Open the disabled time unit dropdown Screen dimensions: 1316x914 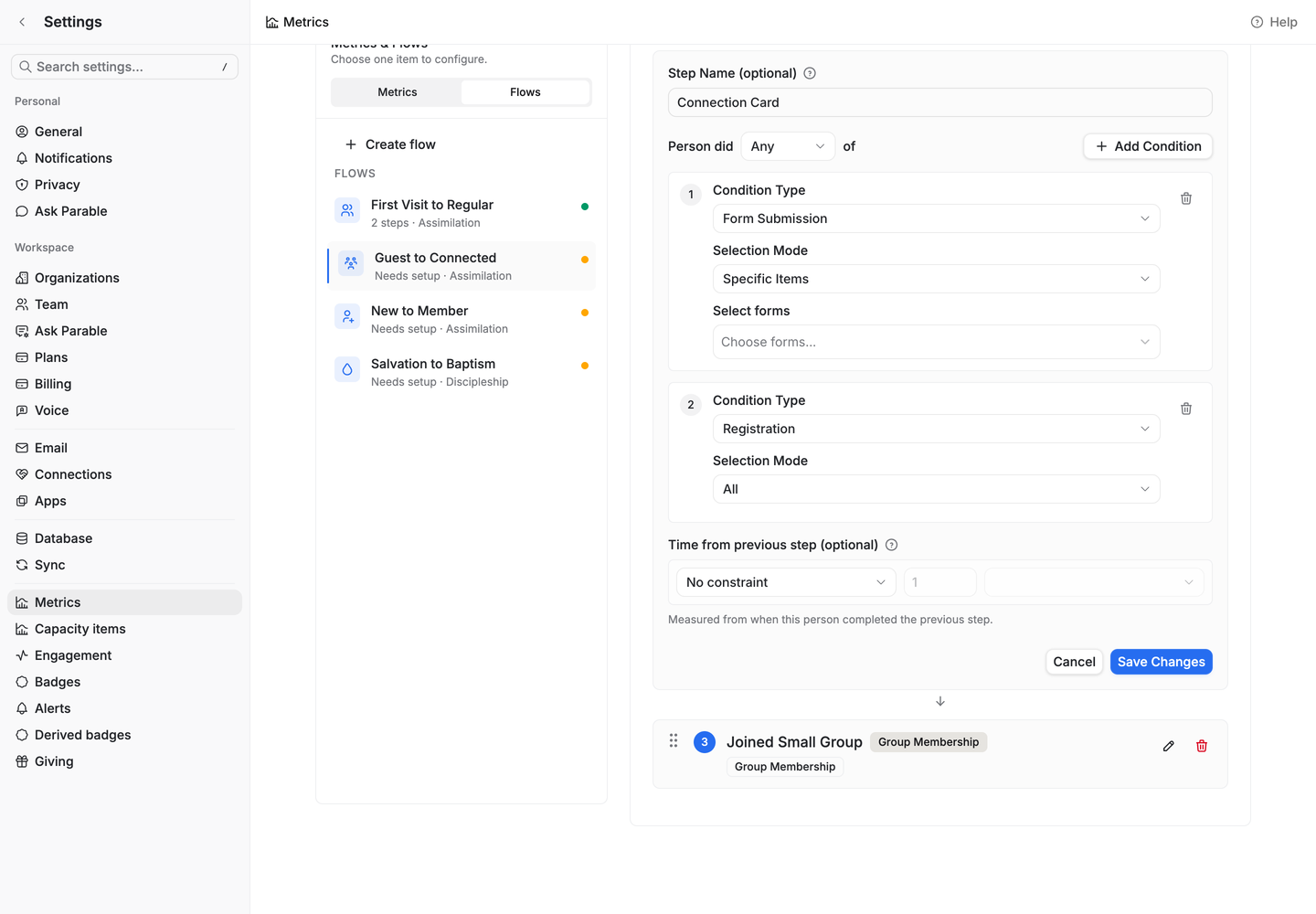pos(1094,582)
